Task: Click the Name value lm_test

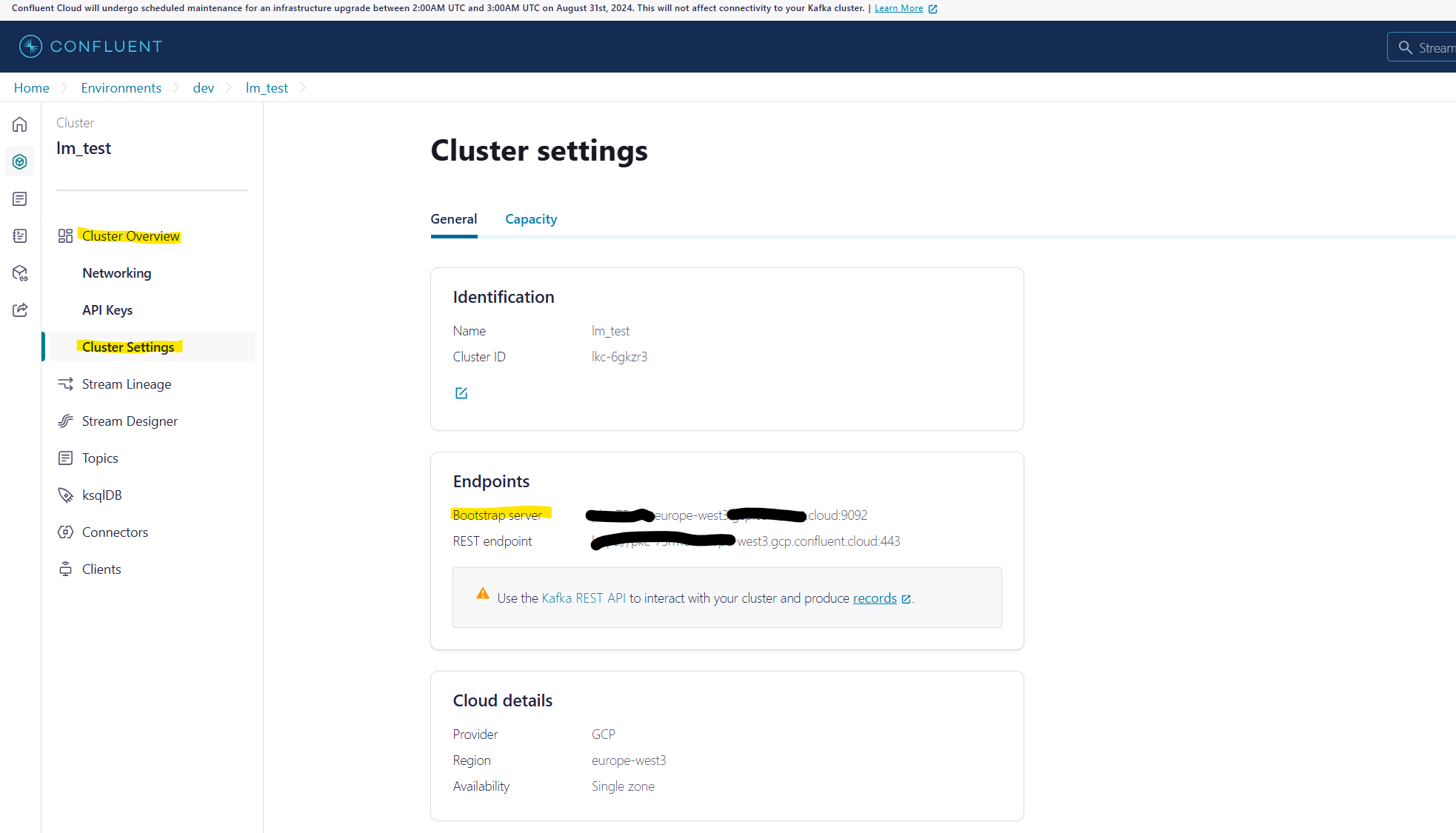Action: (610, 331)
